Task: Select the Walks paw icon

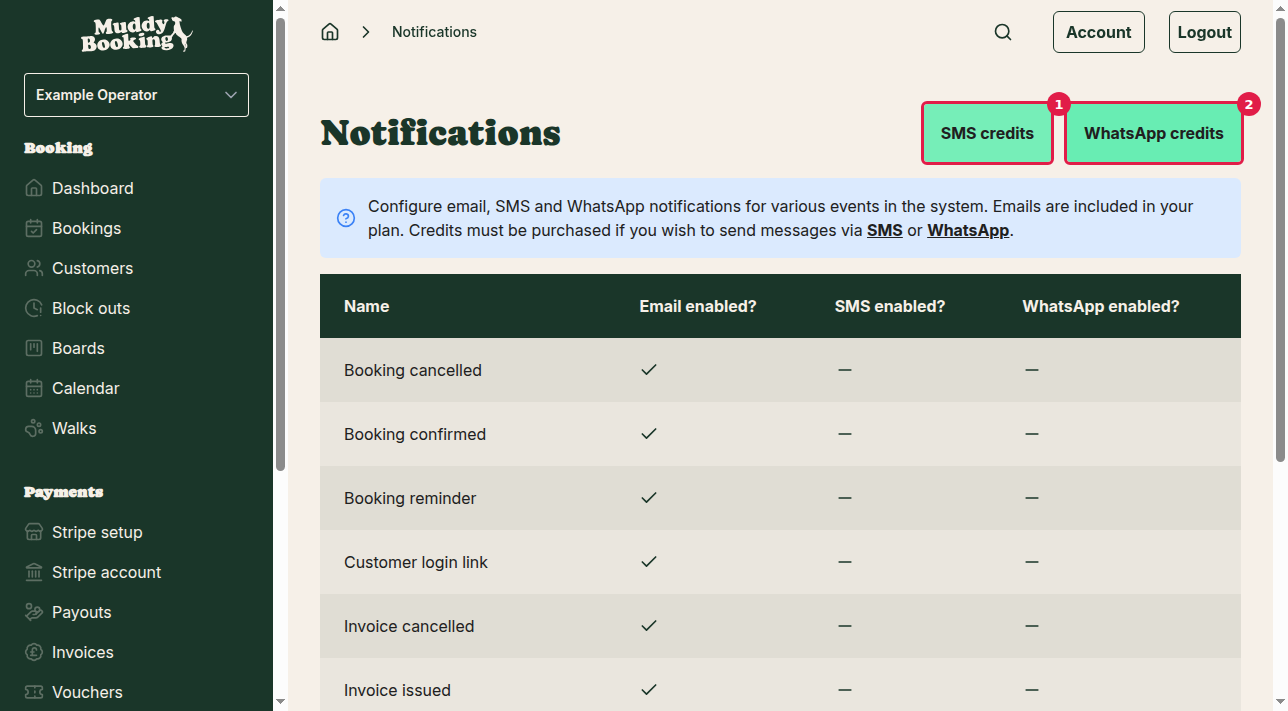Action: 33,428
